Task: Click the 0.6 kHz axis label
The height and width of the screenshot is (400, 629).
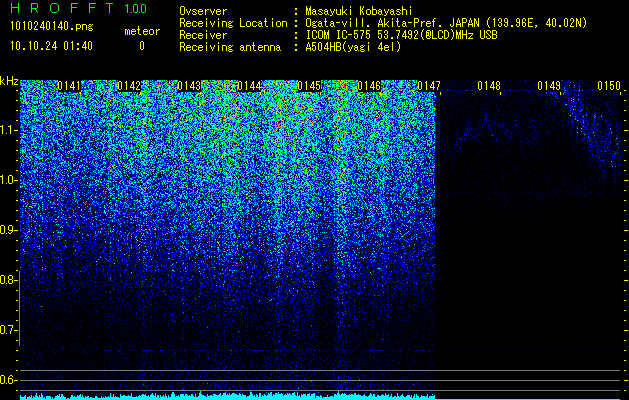Action: point(8,380)
